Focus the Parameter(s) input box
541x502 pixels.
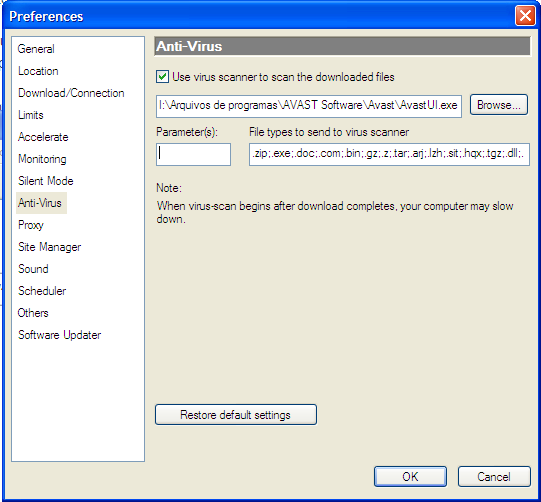point(193,155)
